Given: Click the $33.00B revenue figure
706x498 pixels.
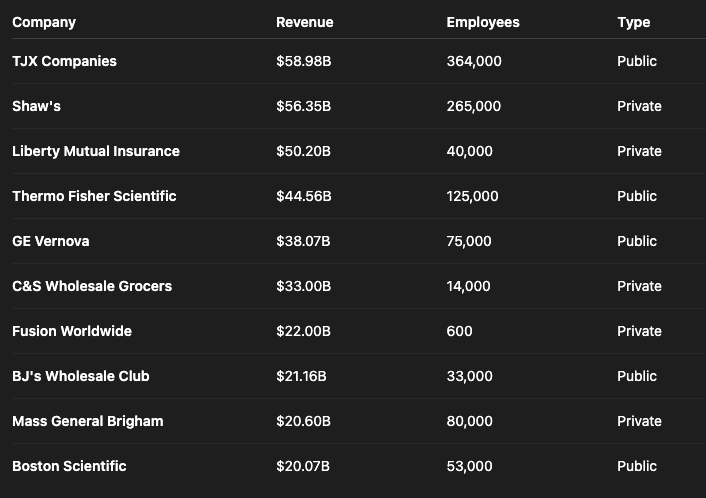Looking at the screenshot, I should (304, 286).
